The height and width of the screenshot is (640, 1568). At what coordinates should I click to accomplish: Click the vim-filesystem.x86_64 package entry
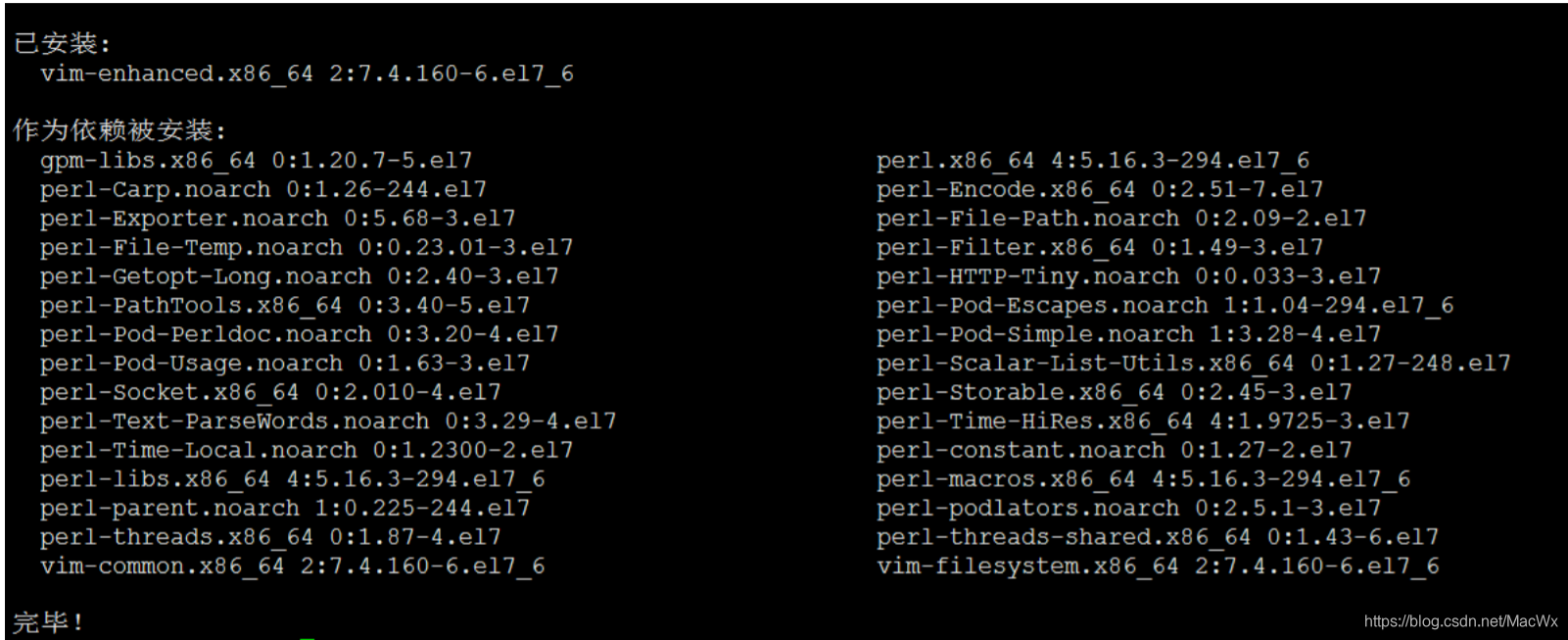1157,566
